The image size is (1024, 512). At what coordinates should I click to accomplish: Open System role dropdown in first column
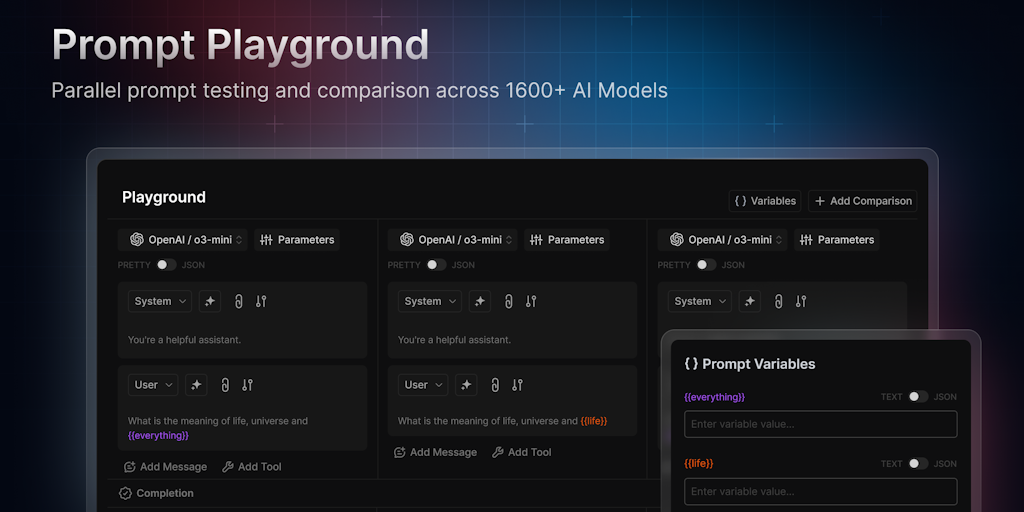tap(160, 301)
